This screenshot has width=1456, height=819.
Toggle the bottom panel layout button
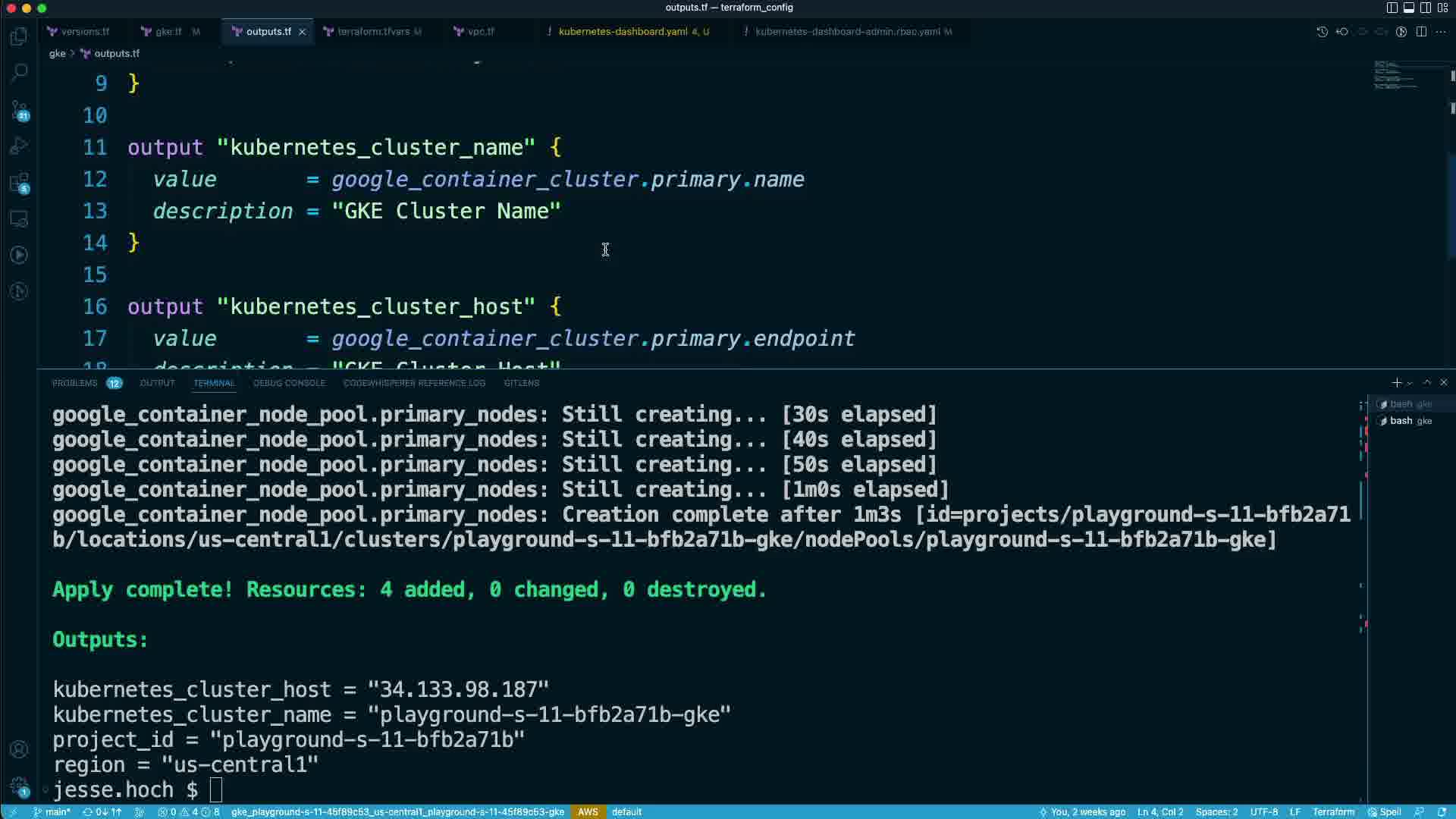point(1408,8)
